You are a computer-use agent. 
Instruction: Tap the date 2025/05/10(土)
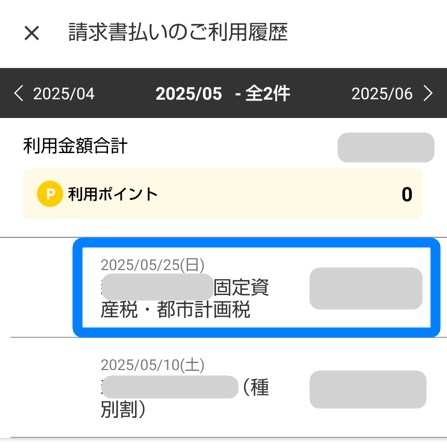(153, 365)
